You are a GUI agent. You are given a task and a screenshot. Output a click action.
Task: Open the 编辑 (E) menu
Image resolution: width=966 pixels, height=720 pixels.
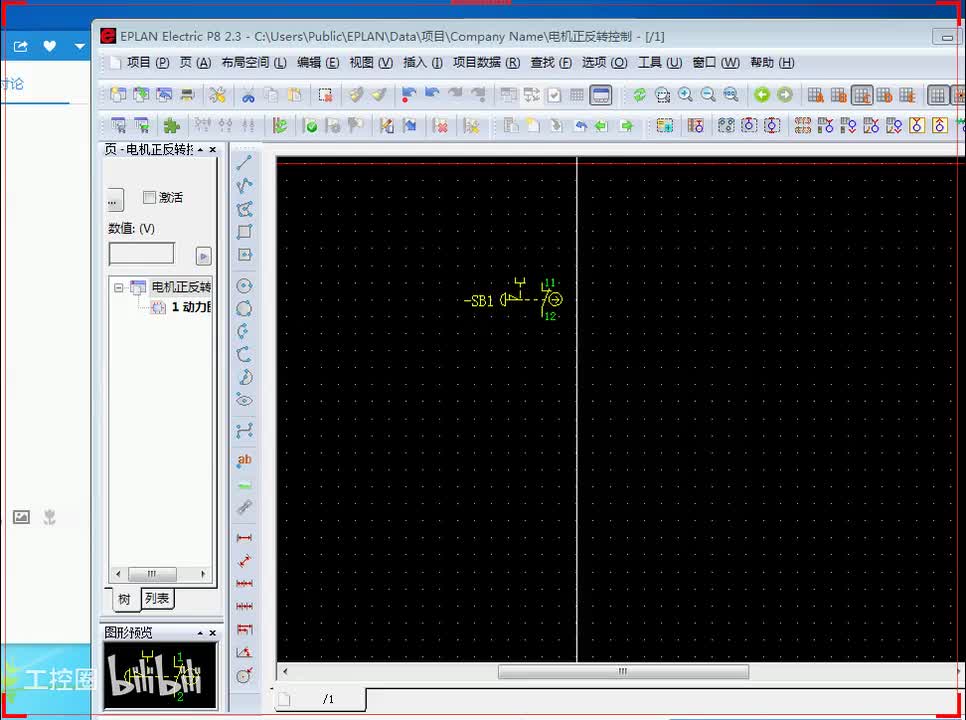click(318, 63)
